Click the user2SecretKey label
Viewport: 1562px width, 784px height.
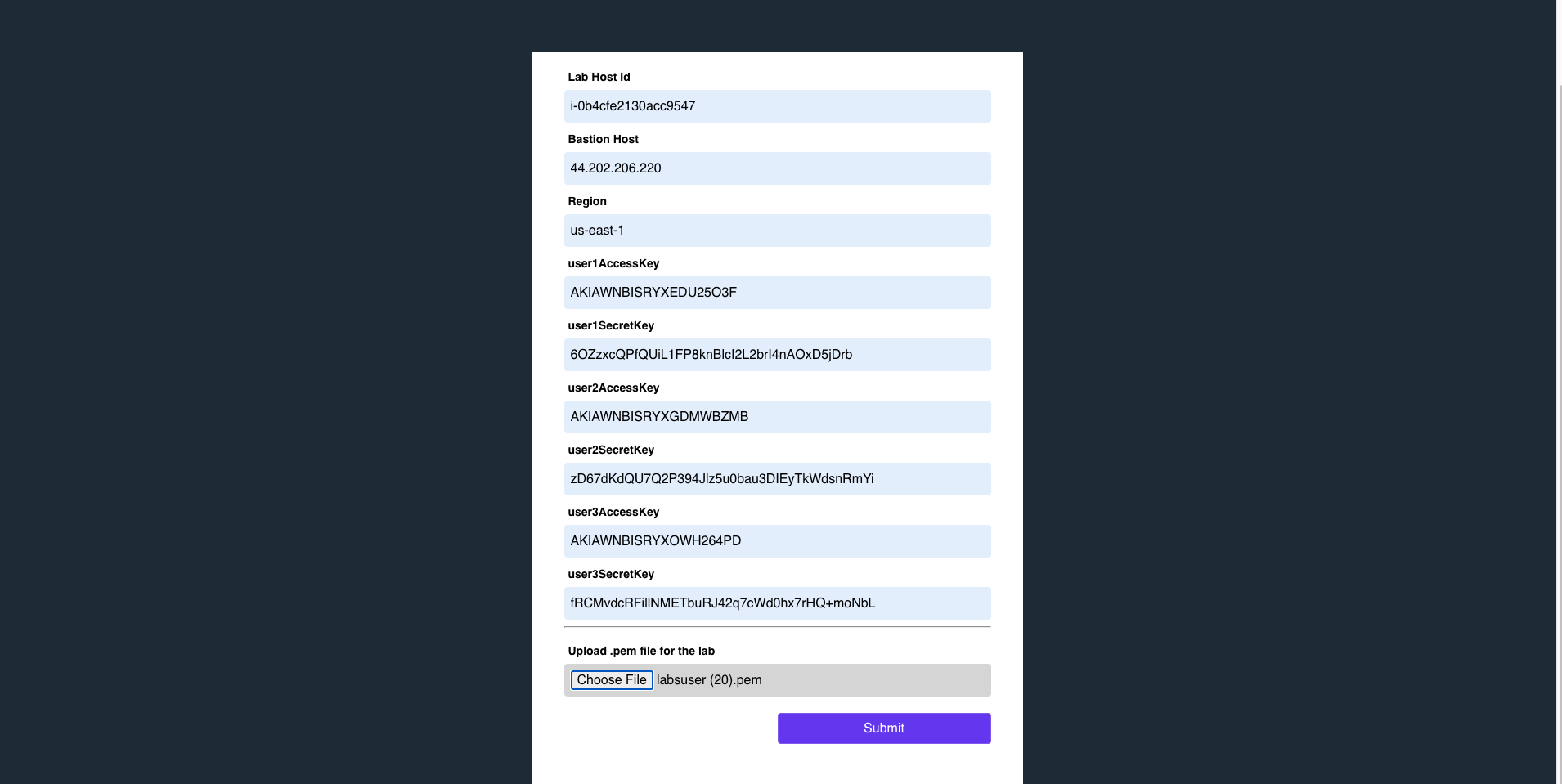pyautogui.click(x=611, y=450)
